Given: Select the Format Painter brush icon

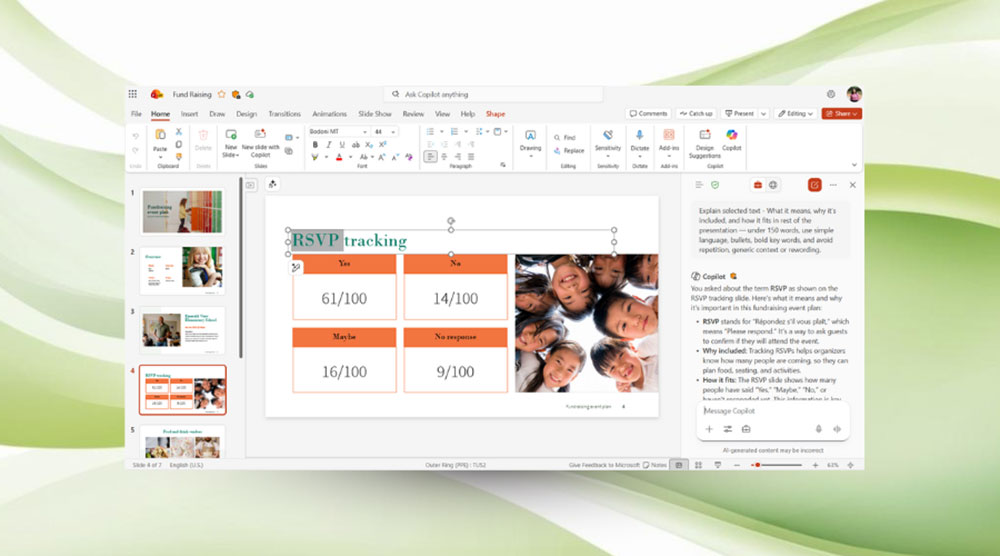Looking at the screenshot, I should pos(179,156).
